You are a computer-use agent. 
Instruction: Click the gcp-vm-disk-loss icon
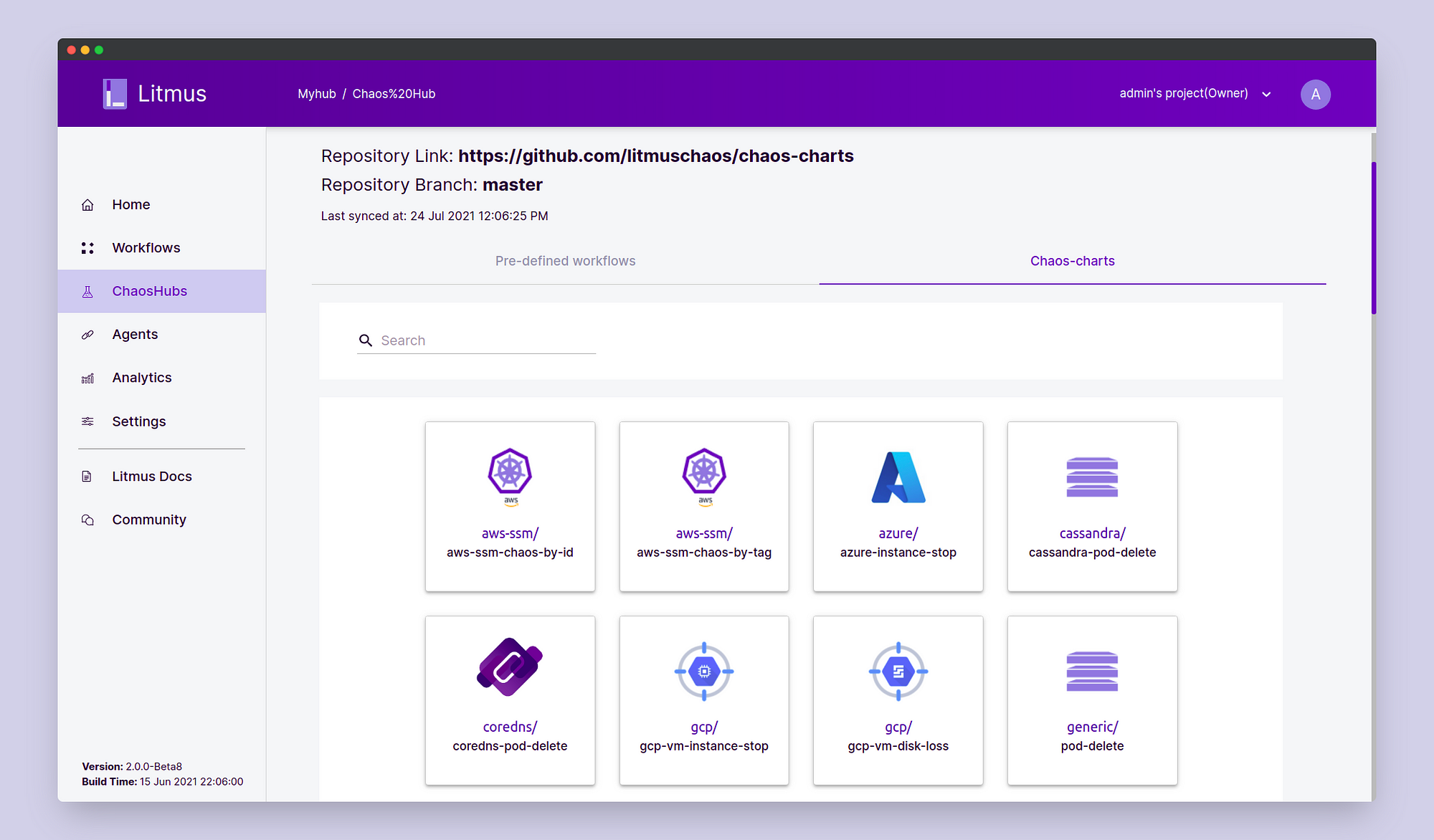898,672
